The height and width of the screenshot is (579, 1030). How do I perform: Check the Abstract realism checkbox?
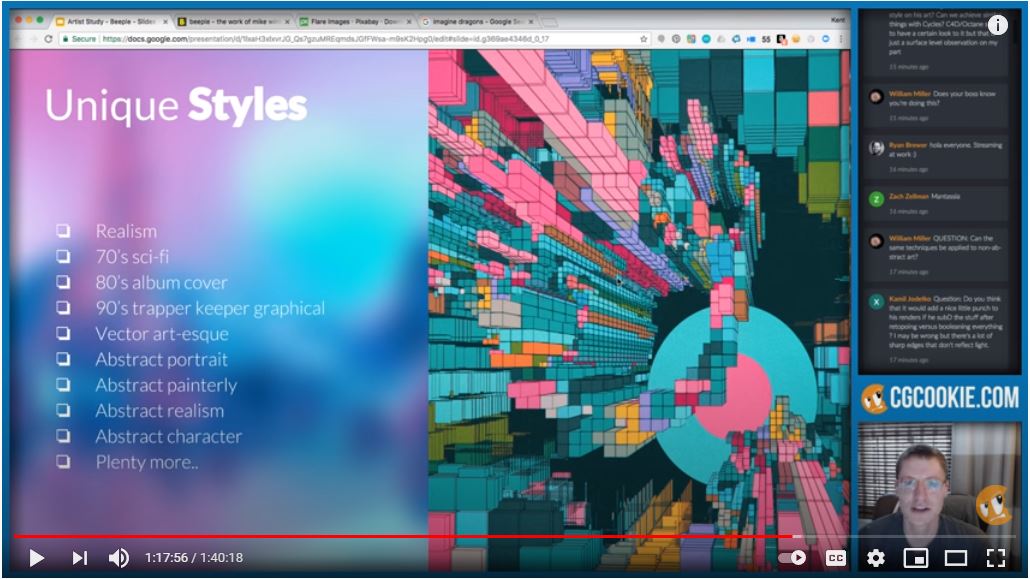click(x=63, y=410)
